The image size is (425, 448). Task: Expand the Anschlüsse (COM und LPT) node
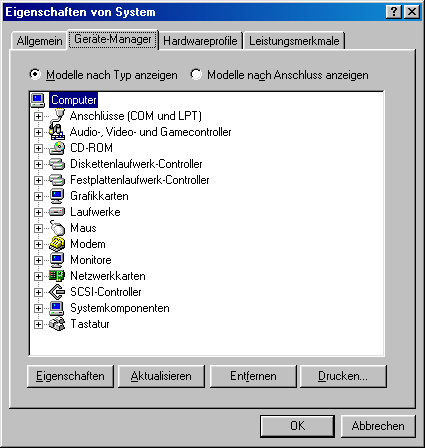[38, 116]
